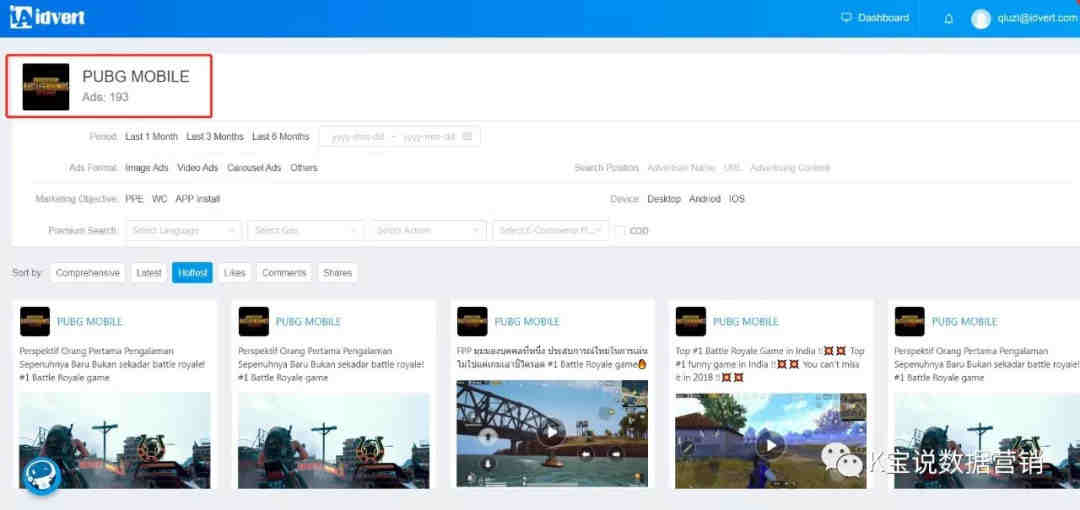
Task: Click the end date field
Action: [430, 136]
